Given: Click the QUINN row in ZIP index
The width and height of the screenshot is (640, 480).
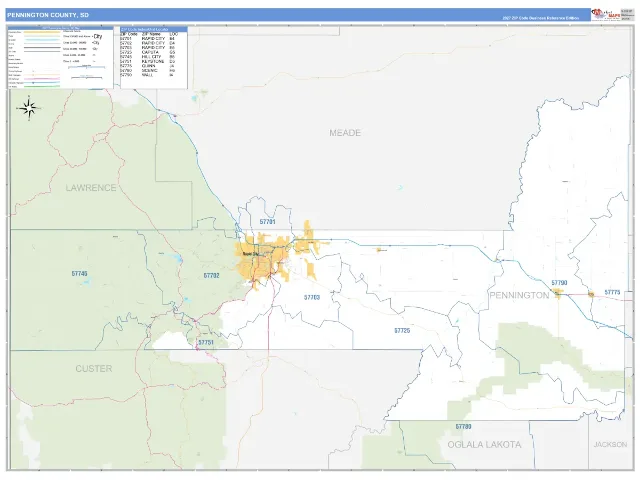Looking at the screenshot, I should click(x=148, y=66).
